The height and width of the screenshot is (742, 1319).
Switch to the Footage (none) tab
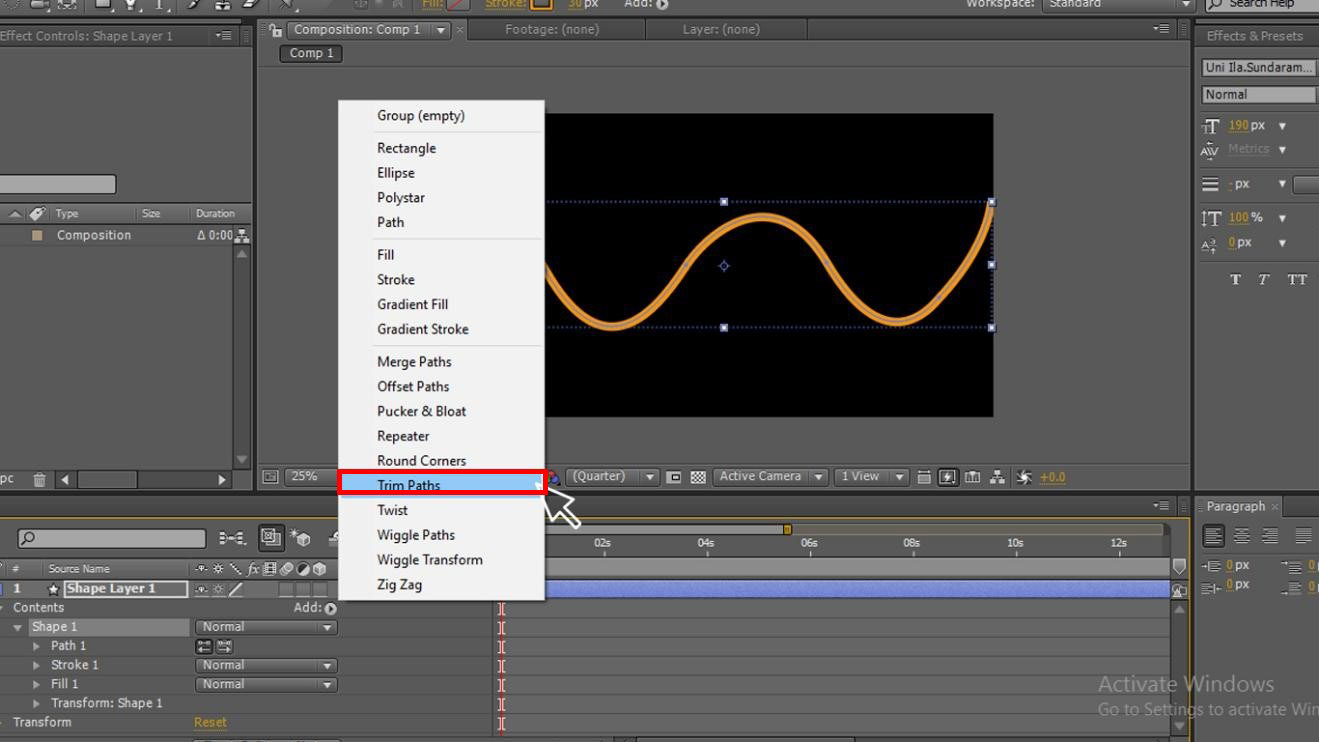pyautogui.click(x=552, y=30)
